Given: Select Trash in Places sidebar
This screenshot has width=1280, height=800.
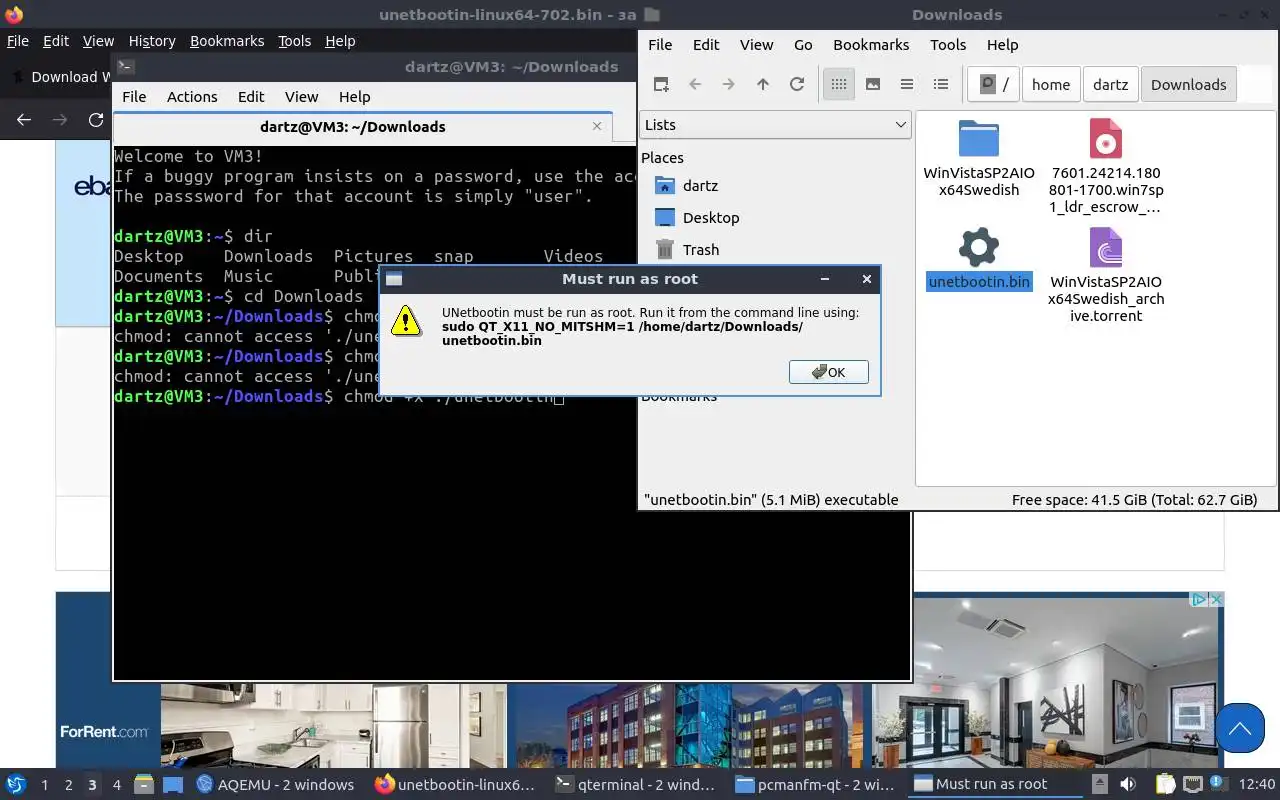Looking at the screenshot, I should click(701, 250).
